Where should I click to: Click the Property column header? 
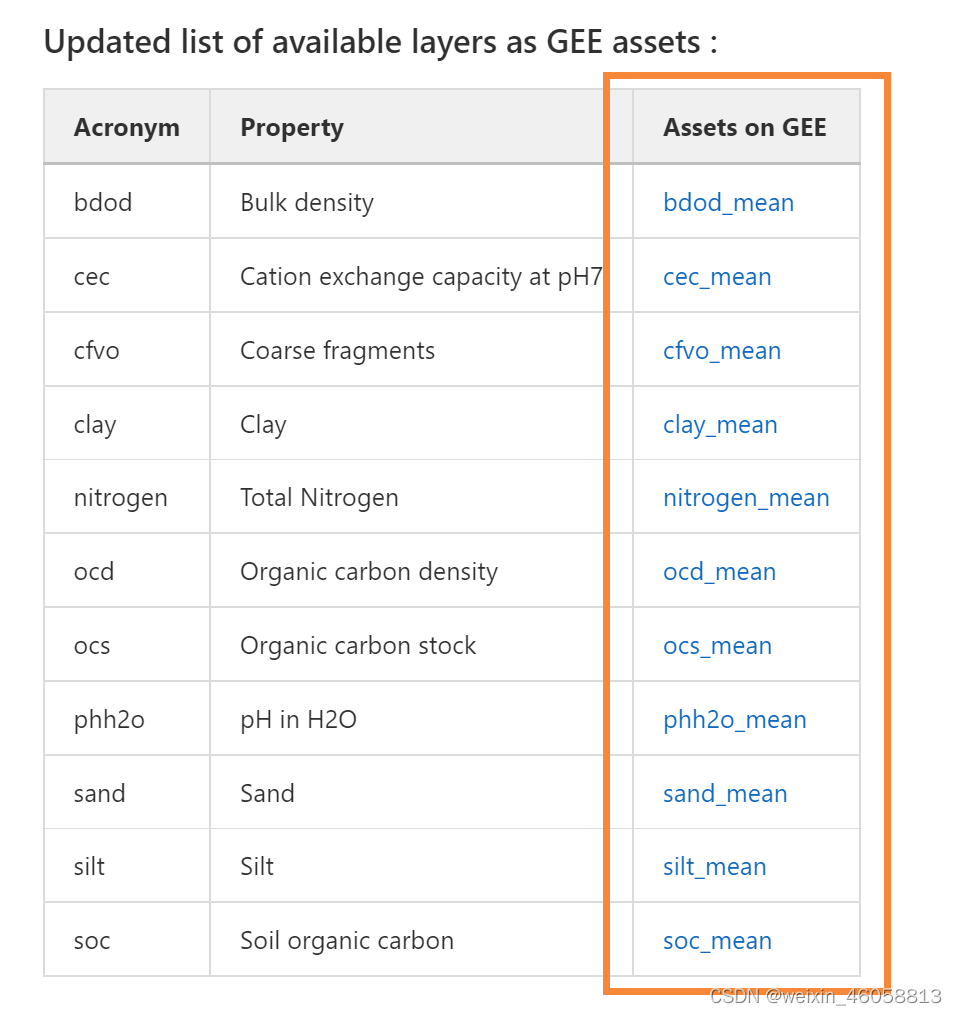coord(292,128)
